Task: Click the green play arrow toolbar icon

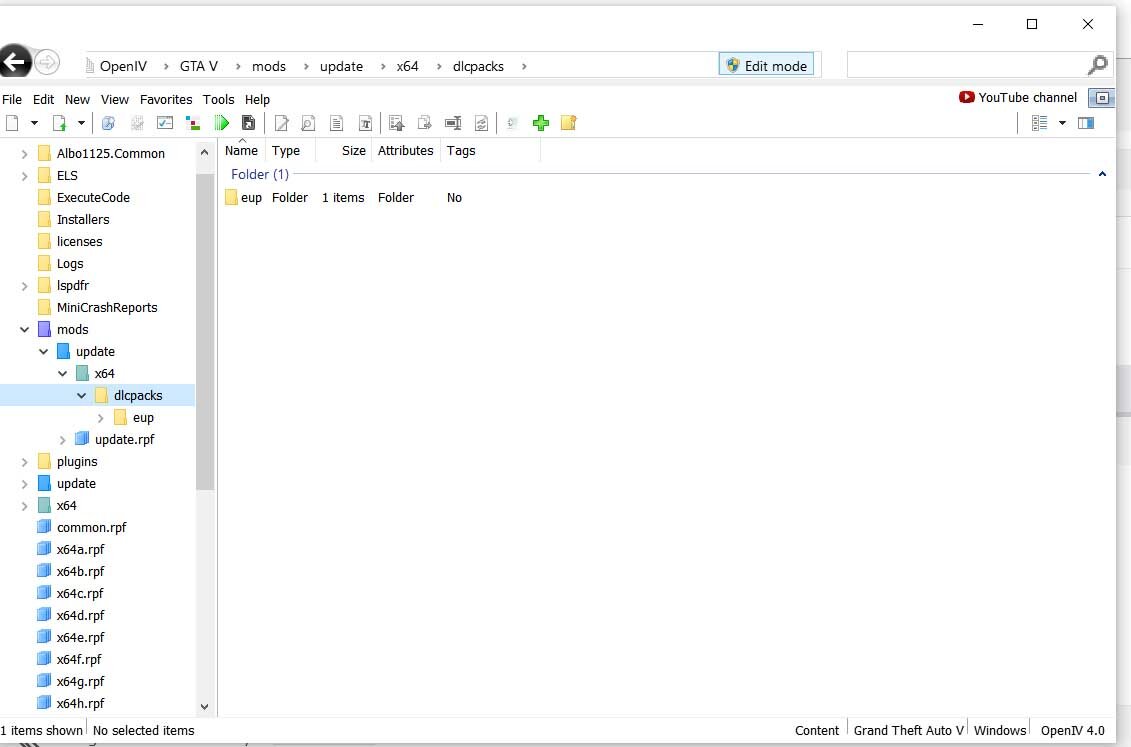Action: (222, 123)
